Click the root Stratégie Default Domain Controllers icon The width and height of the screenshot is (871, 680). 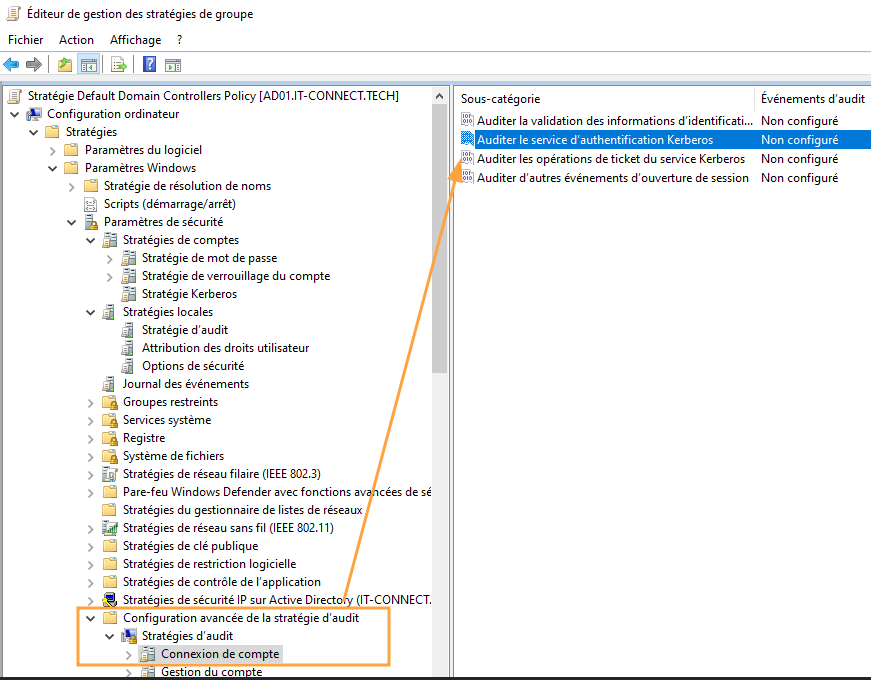[x=15, y=96]
